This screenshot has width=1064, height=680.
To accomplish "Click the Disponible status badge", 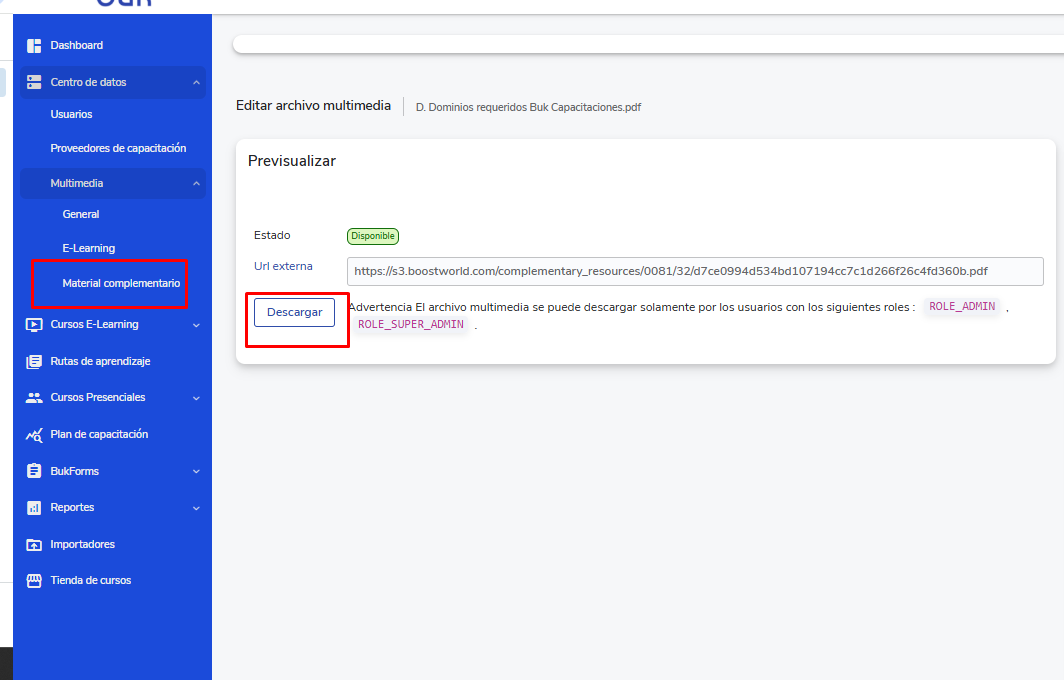I will (x=372, y=236).
